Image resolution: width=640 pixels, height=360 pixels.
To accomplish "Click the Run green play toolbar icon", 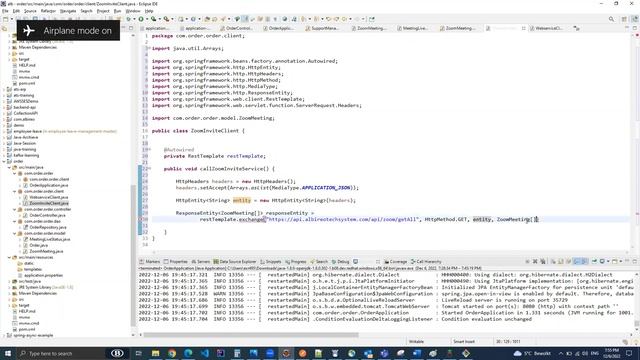I will 141,19.
